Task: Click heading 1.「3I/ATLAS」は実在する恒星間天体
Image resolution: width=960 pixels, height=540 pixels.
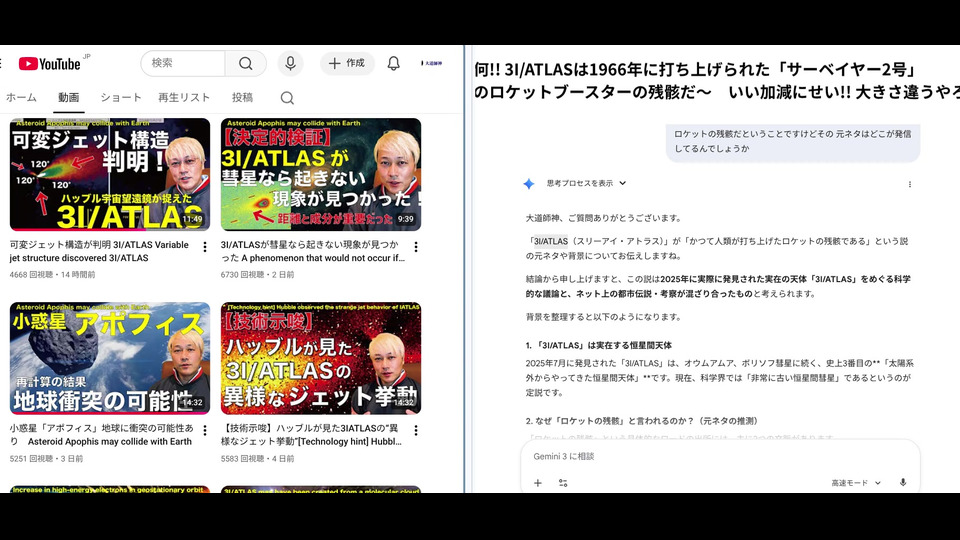Action: [x=598, y=345]
